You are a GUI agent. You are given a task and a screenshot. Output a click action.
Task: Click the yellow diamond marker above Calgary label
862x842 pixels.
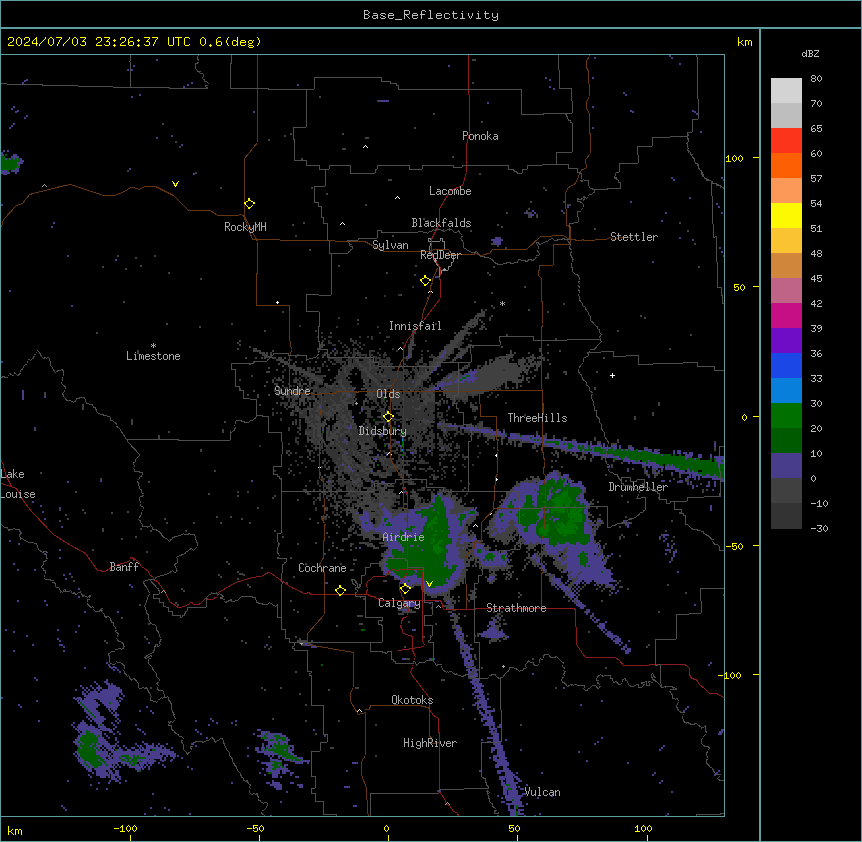[405, 589]
